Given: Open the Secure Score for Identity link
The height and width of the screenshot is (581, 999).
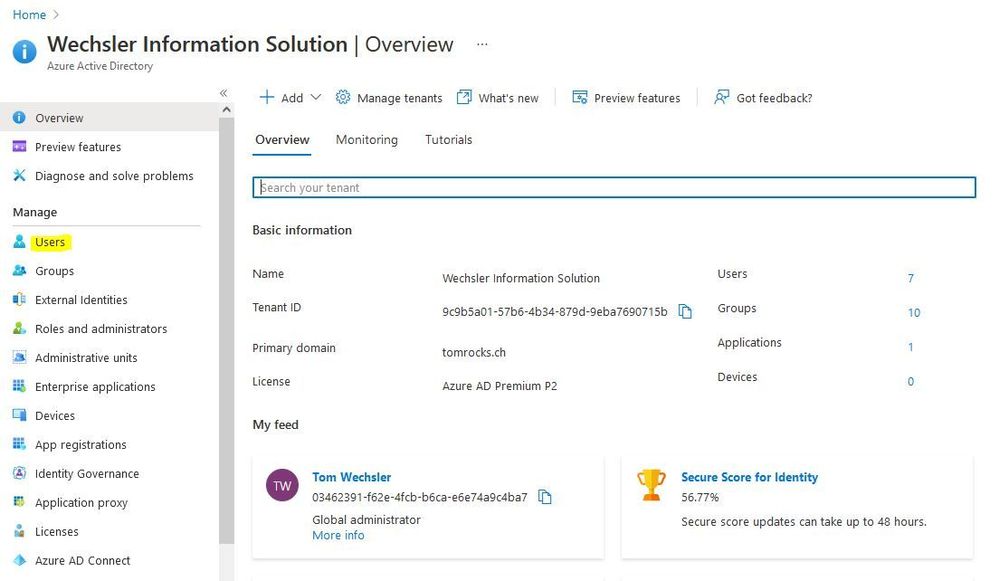Looking at the screenshot, I should [x=749, y=477].
